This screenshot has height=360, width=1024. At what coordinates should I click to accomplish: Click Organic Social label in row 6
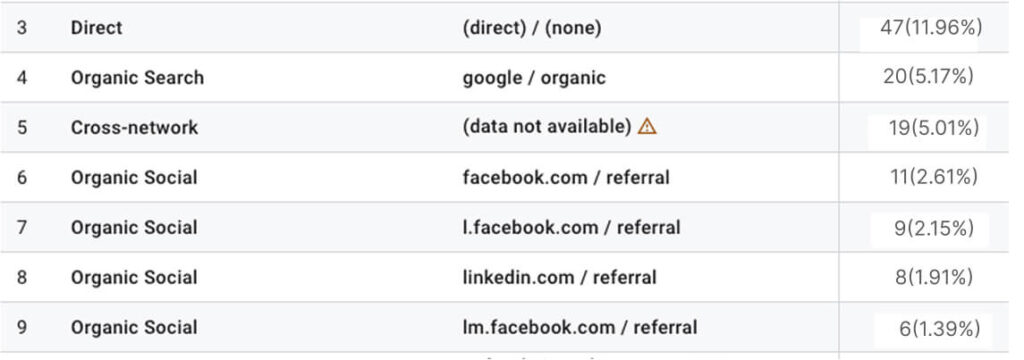point(134,177)
